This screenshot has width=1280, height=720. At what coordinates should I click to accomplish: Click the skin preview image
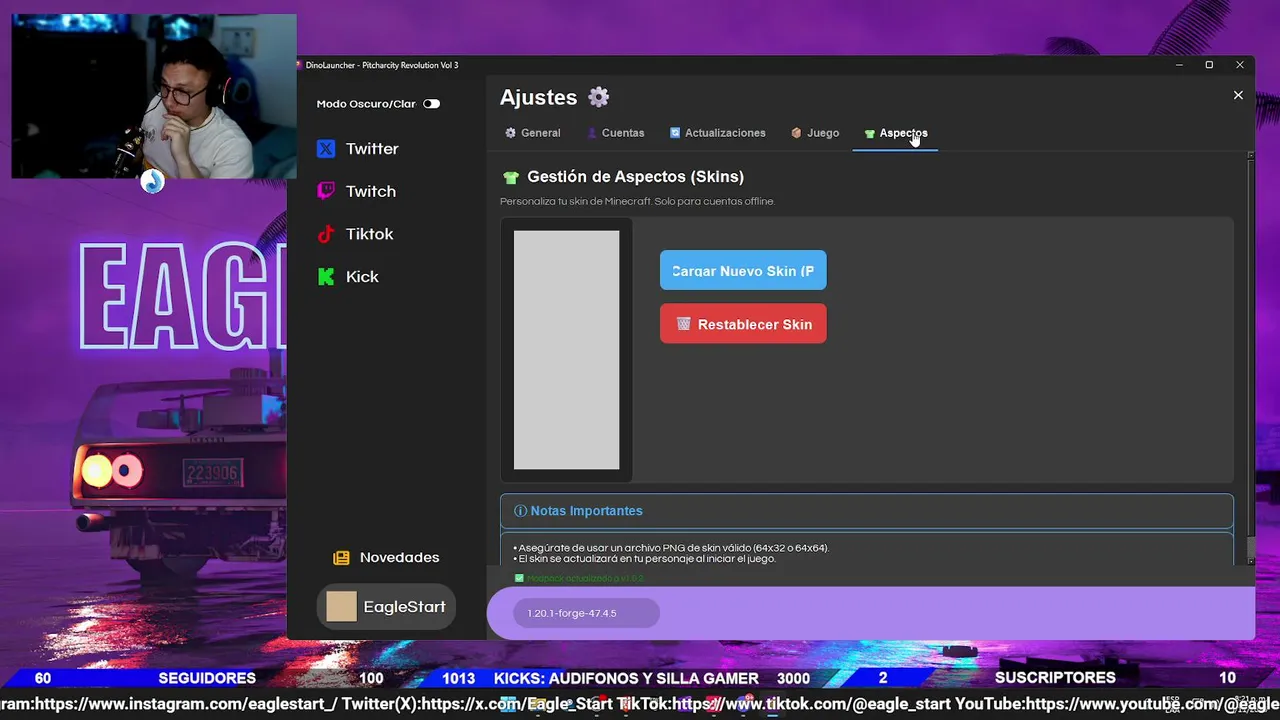tap(566, 350)
